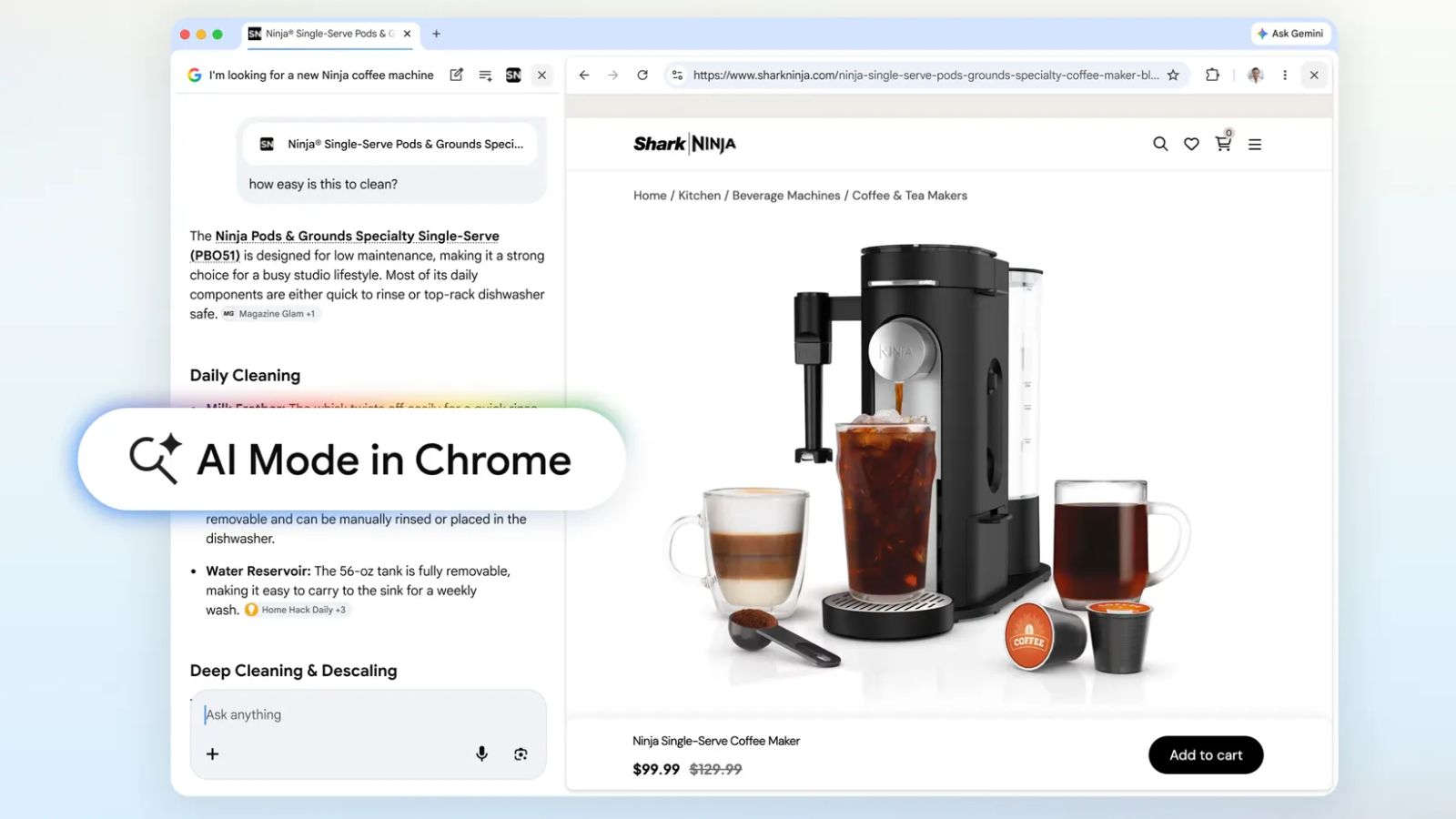
Task: Open Google Lens camera icon in chat input
Action: (521, 753)
